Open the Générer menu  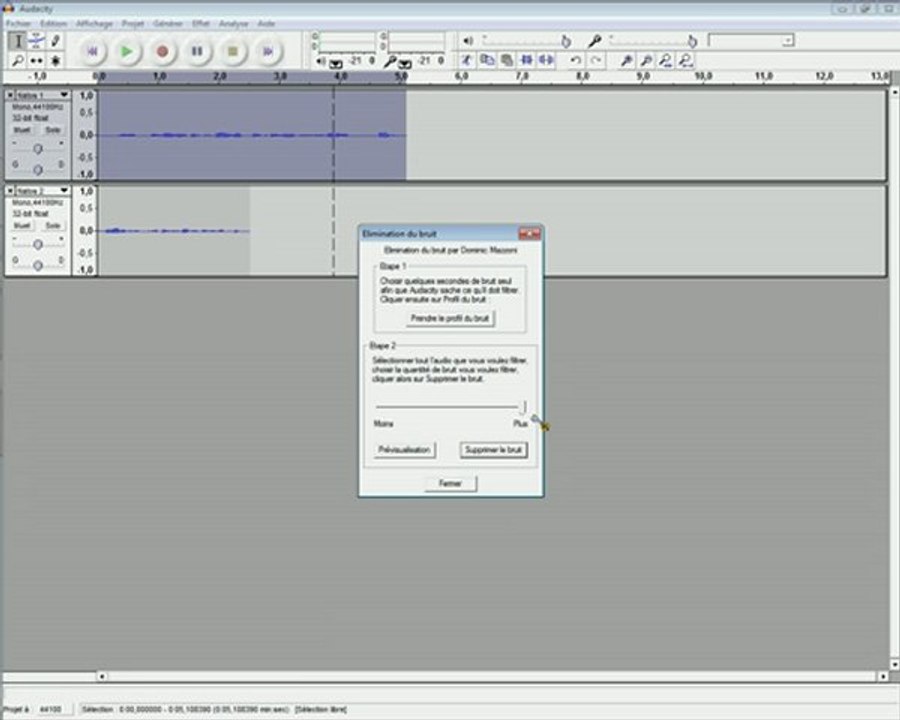click(x=168, y=24)
